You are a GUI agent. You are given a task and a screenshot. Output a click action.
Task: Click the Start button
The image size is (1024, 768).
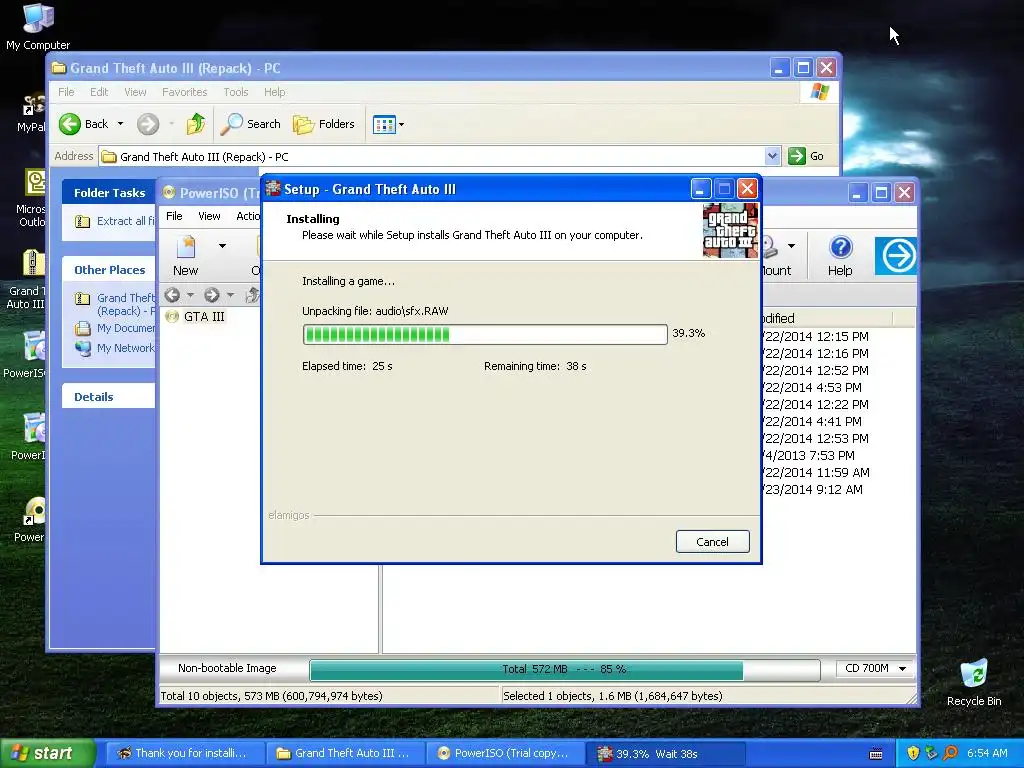48,753
